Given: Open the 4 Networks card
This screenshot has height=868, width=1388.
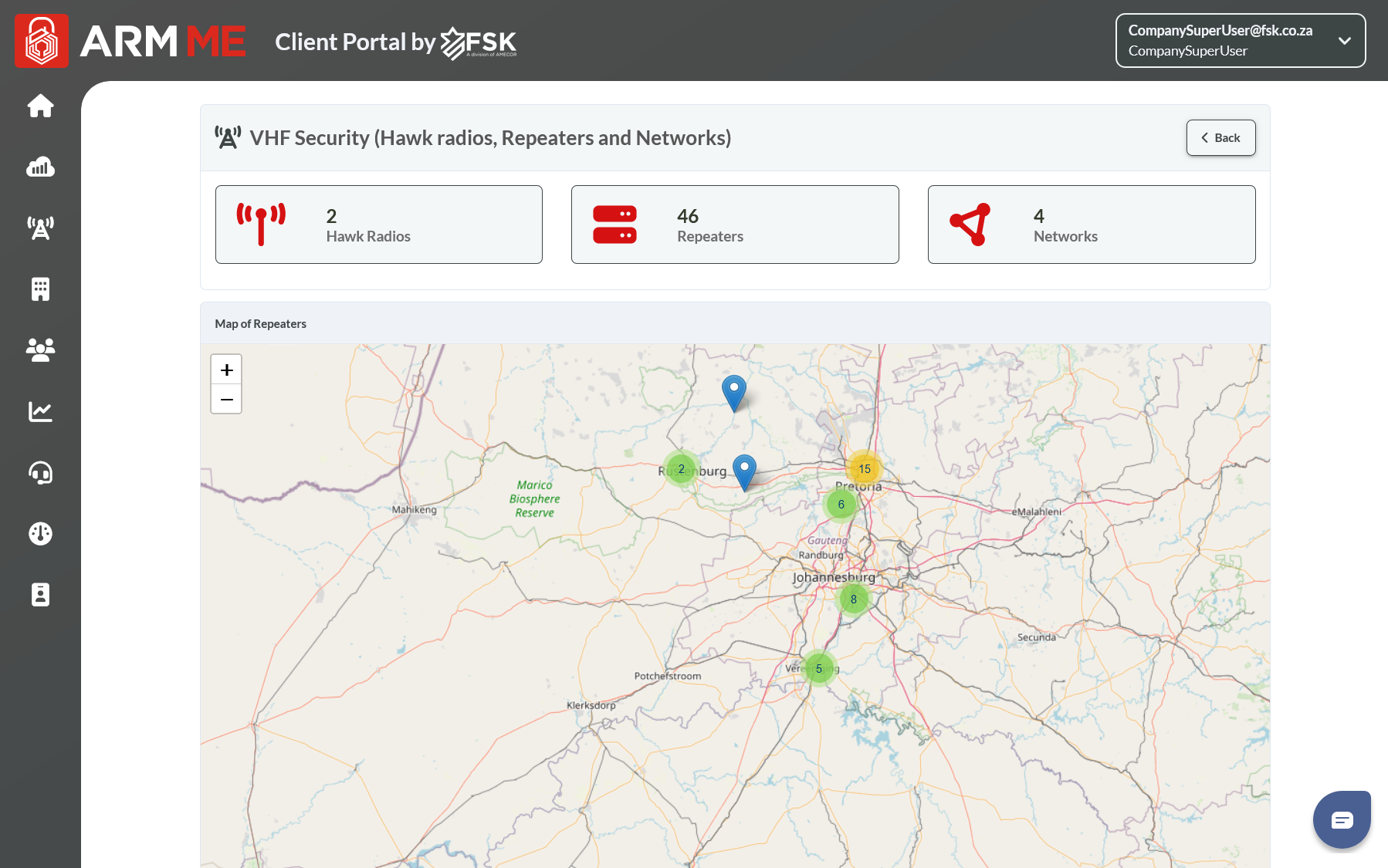Looking at the screenshot, I should coord(1091,225).
